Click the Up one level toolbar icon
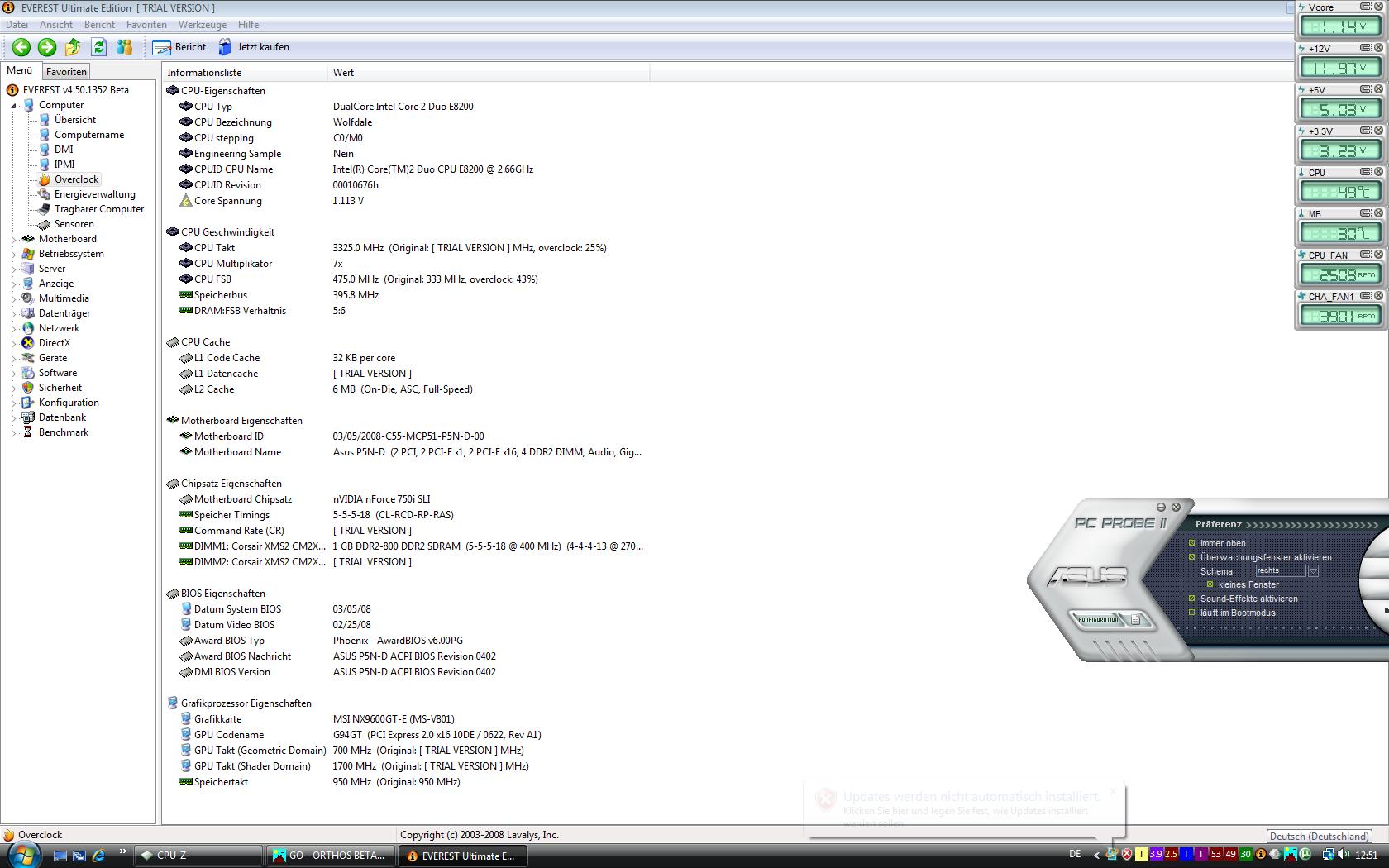Image resolution: width=1389 pixels, height=868 pixels. click(x=73, y=47)
